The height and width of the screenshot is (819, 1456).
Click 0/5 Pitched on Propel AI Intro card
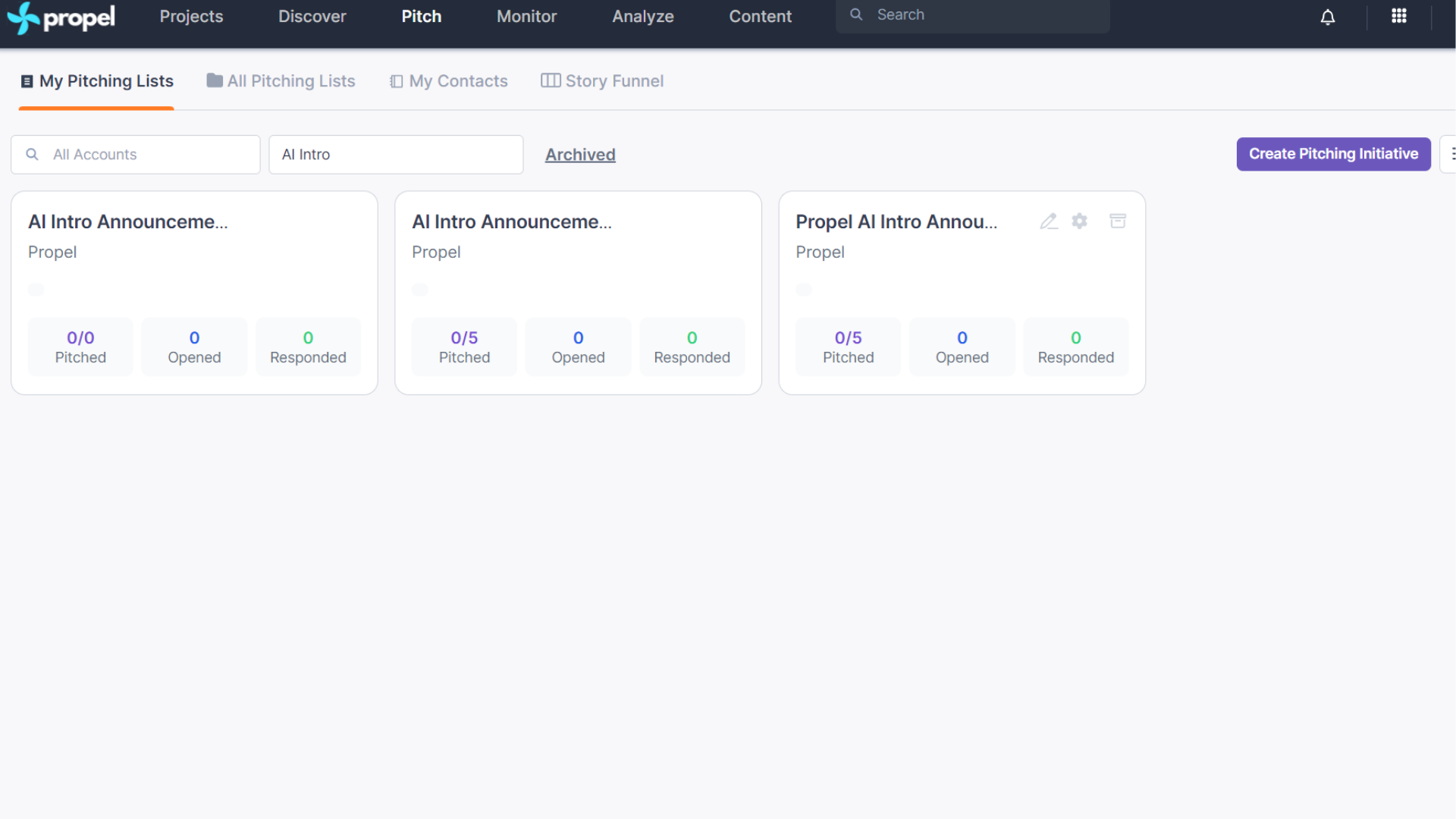[848, 347]
